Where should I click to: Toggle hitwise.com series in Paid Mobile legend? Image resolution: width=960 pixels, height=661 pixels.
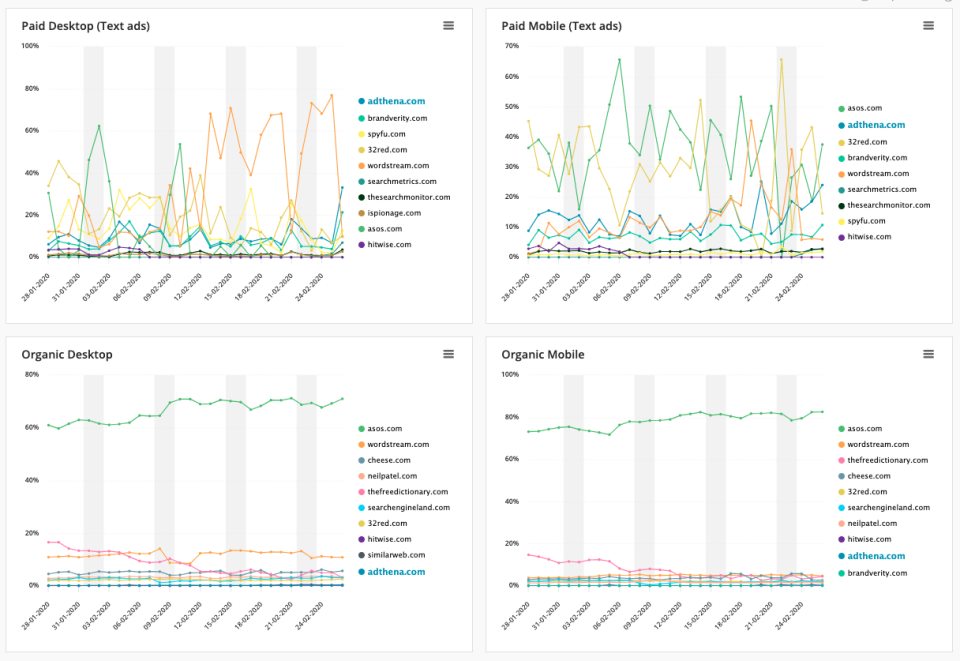tap(864, 237)
